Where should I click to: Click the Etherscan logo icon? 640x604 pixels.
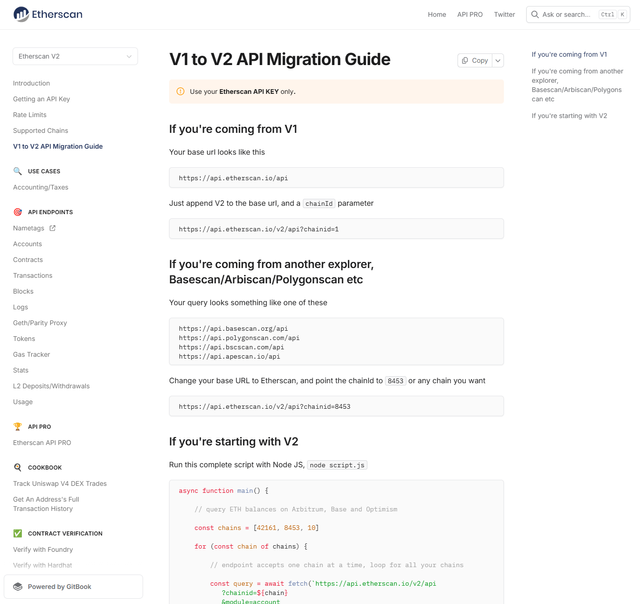pos(21,14)
